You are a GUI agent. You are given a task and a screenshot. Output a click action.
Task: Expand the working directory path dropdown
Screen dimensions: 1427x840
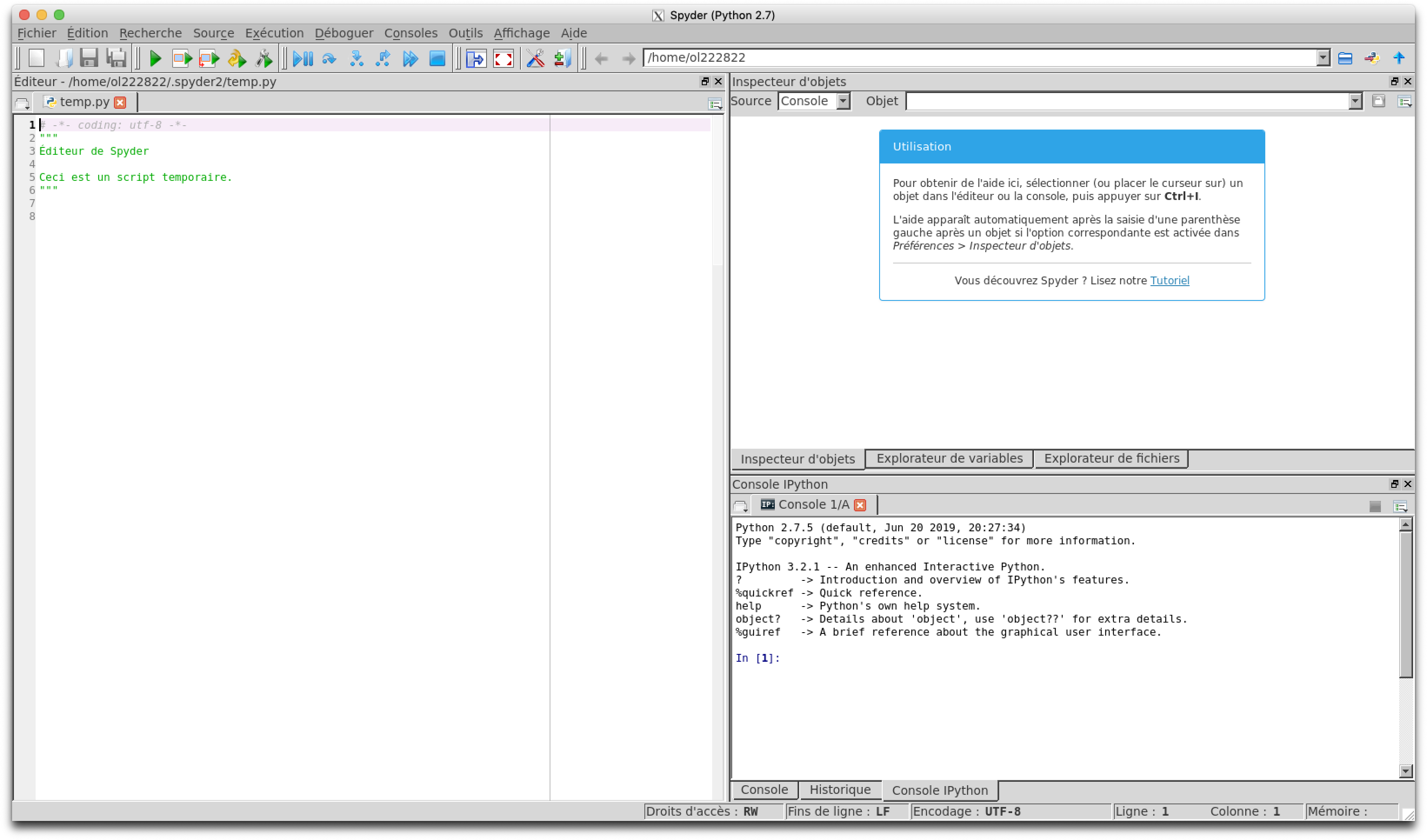(x=1324, y=58)
